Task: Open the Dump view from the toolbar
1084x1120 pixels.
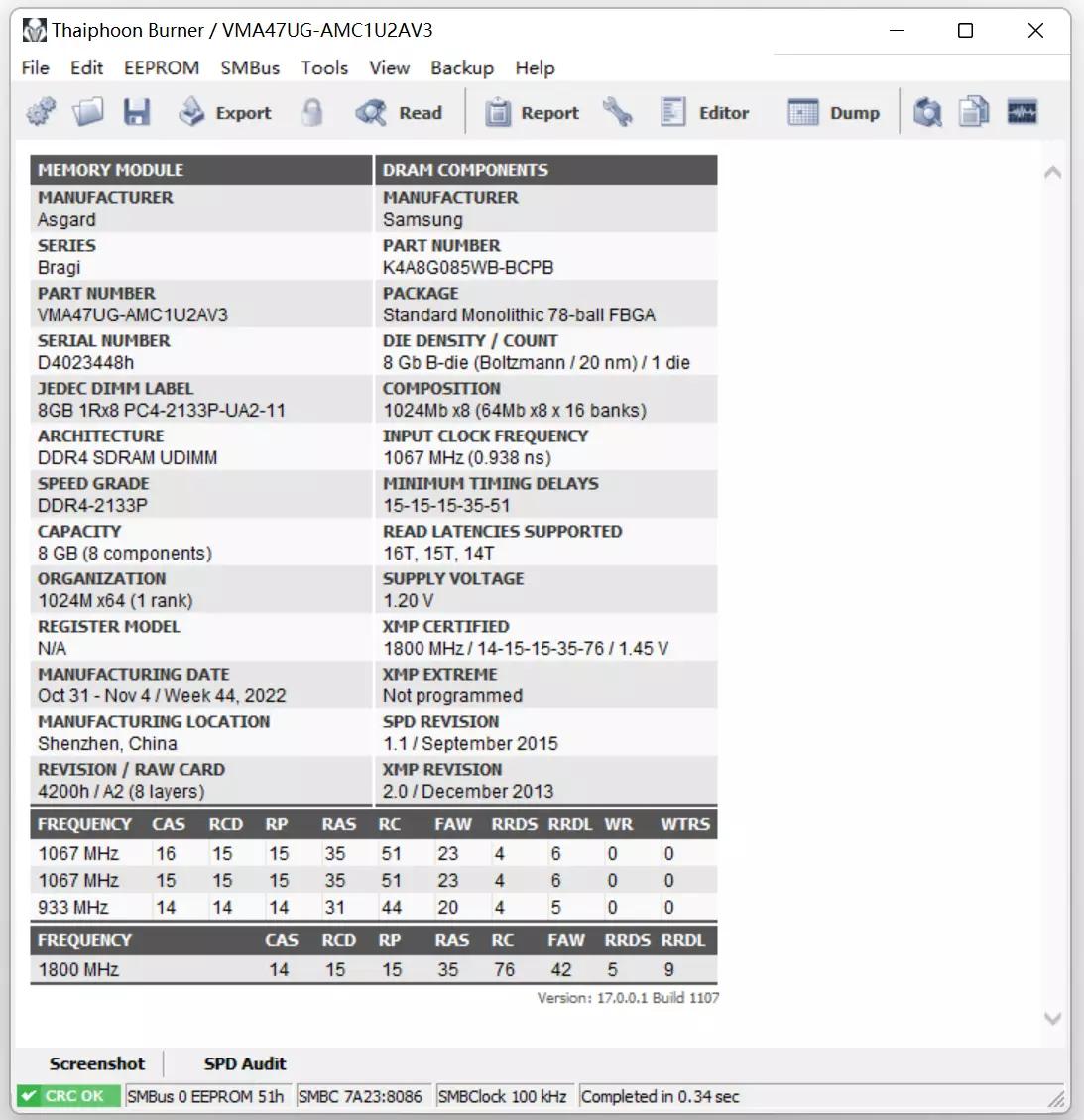Action: (x=833, y=112)
